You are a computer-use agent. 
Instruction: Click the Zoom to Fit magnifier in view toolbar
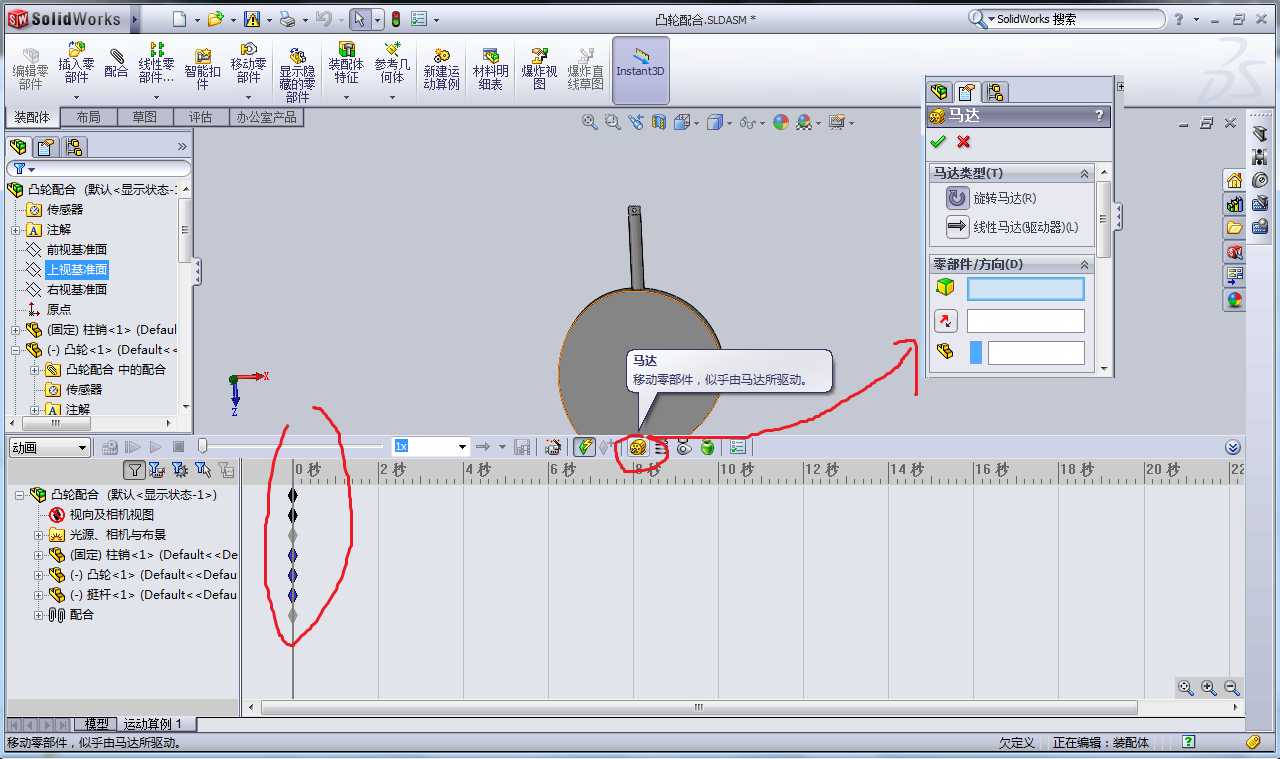[x=590, y=122]
